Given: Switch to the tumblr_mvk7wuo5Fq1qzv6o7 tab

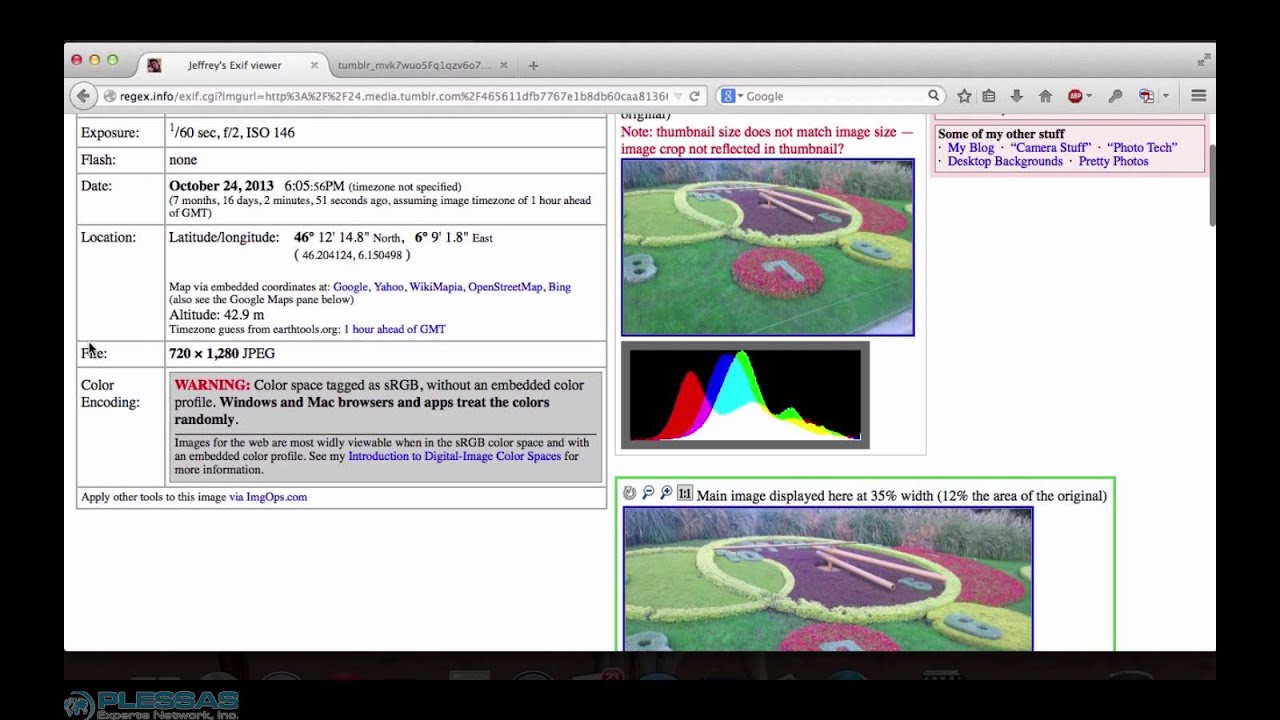Looking at the screenshot, I should (x=414, y=65).
